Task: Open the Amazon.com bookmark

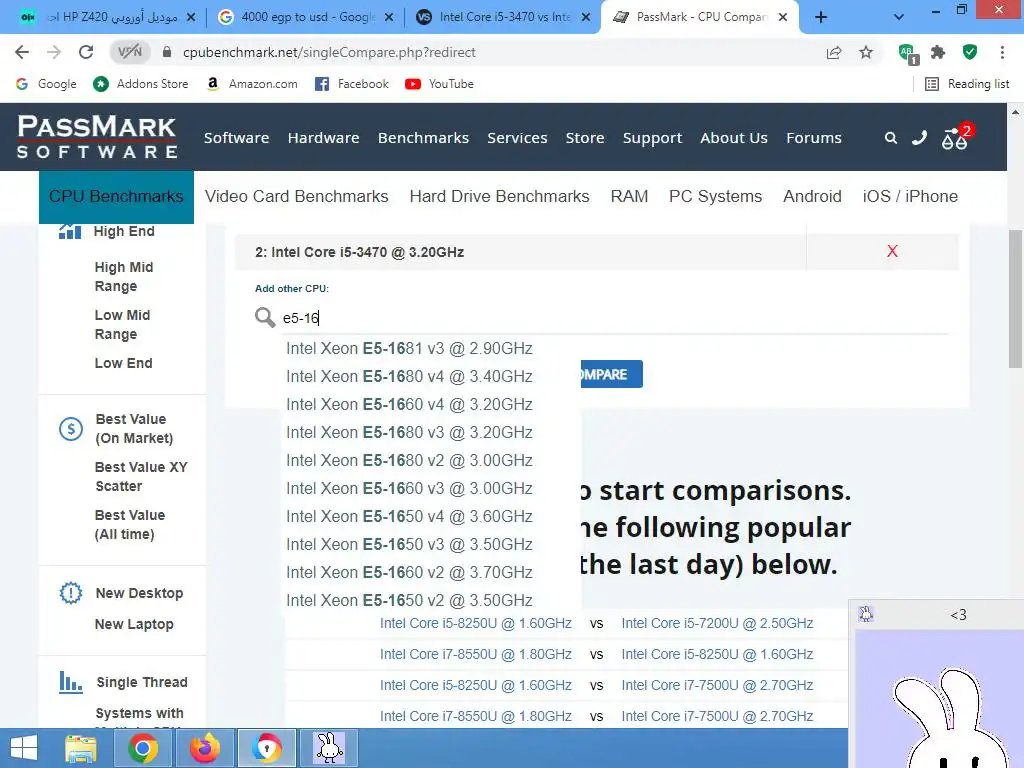Action: click(252, 84)
